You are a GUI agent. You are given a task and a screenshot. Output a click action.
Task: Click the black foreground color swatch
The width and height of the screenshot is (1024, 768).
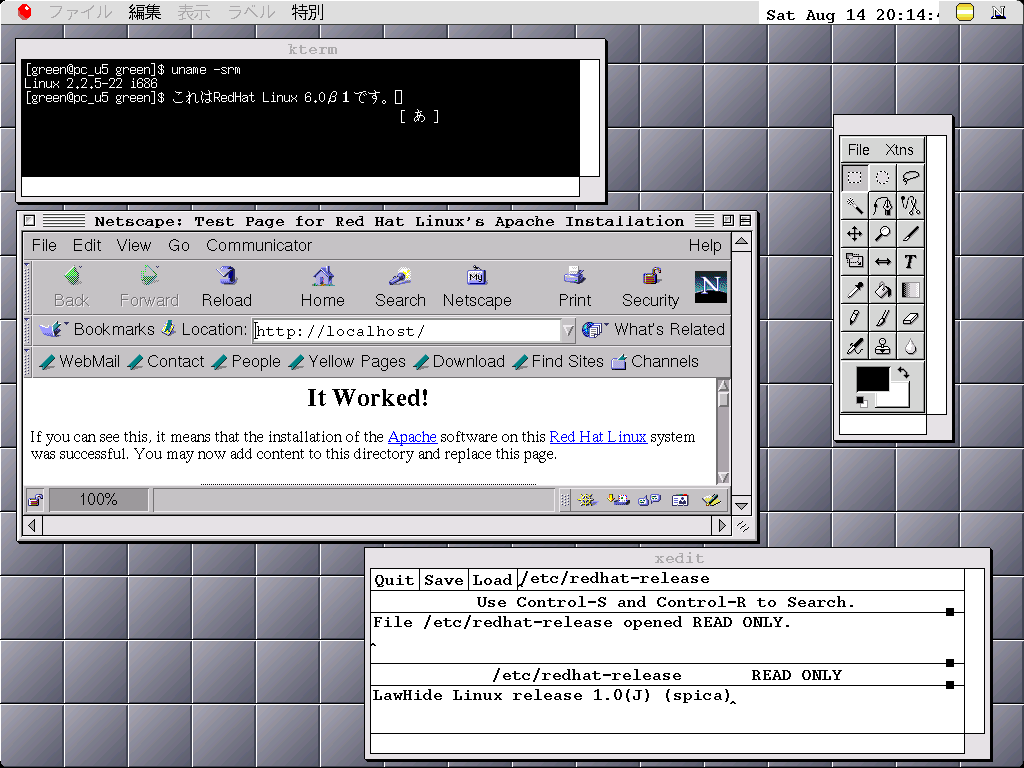[872, 379]
